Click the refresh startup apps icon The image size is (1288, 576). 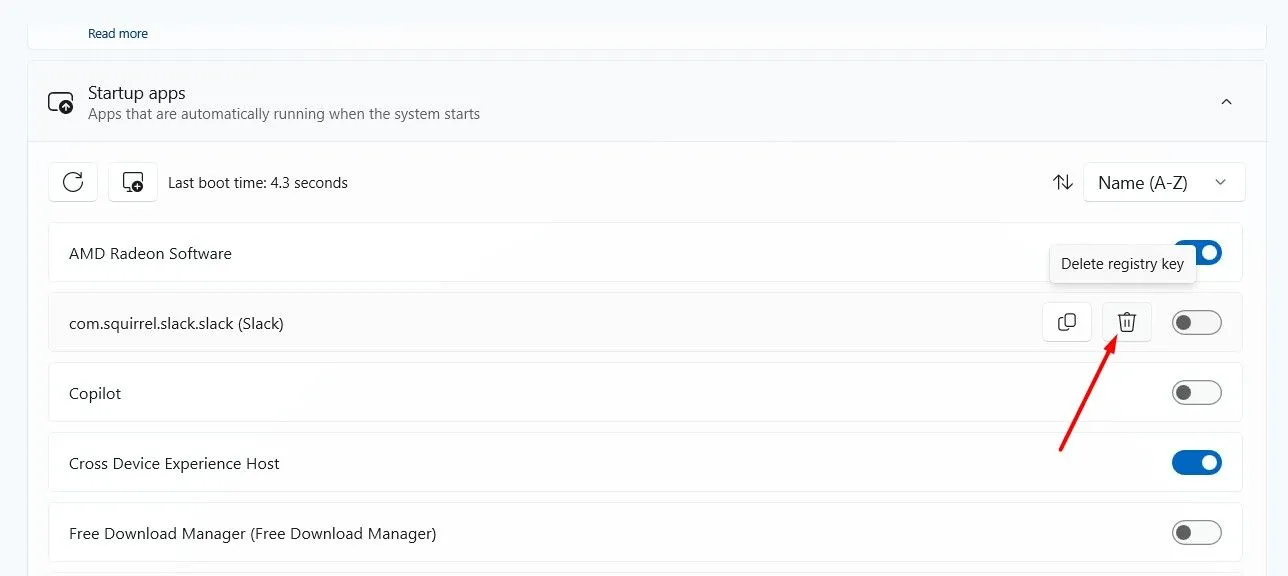point(73,182)
